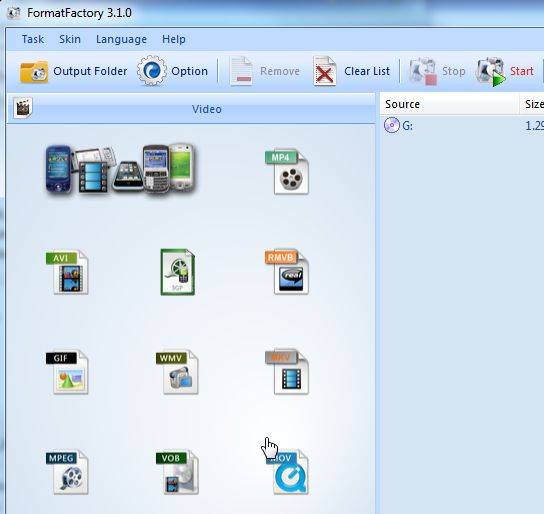Choose the MOV QuickTime format icon
Screen dimensions: 544x514
287,472
